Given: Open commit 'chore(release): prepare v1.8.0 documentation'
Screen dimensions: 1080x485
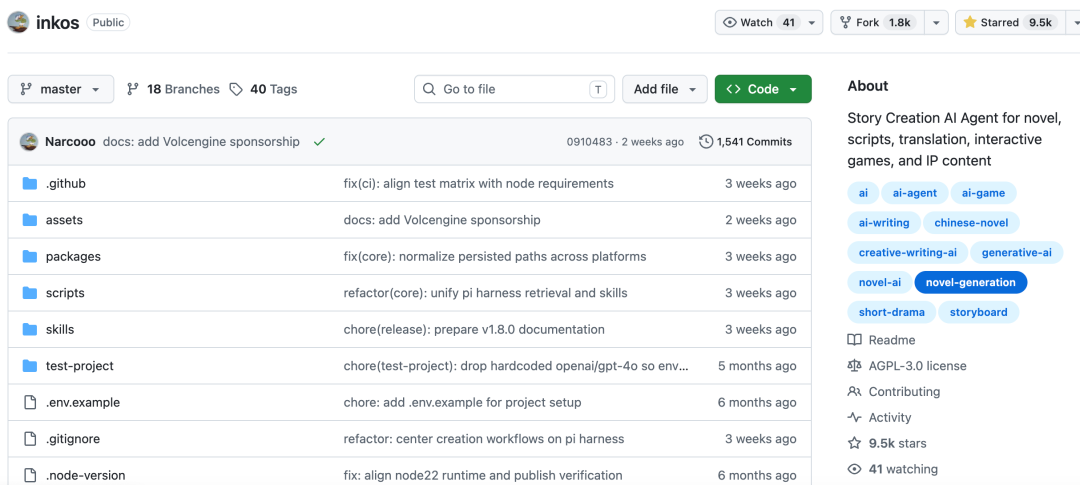Looking at the screenshot, I should [474, 330].
